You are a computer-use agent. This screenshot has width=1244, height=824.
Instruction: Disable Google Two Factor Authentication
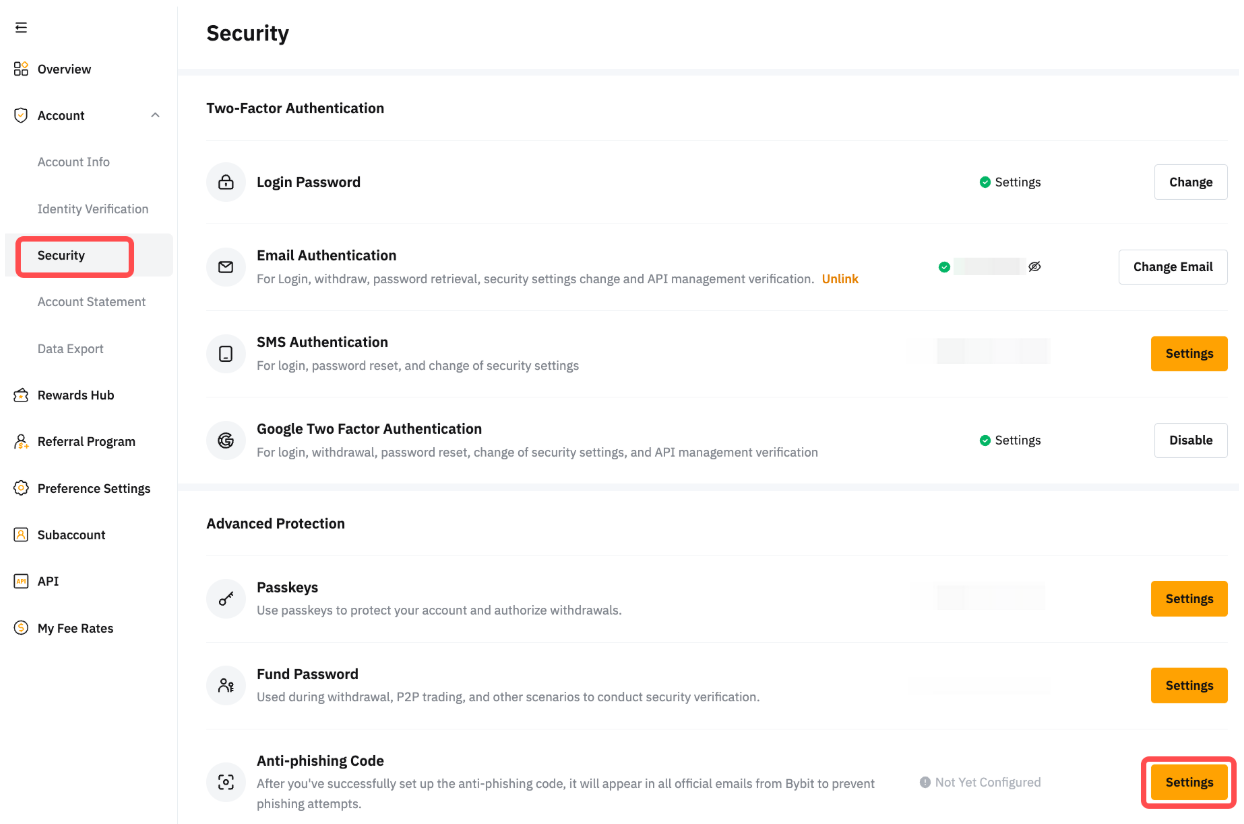coord(1190,440)
